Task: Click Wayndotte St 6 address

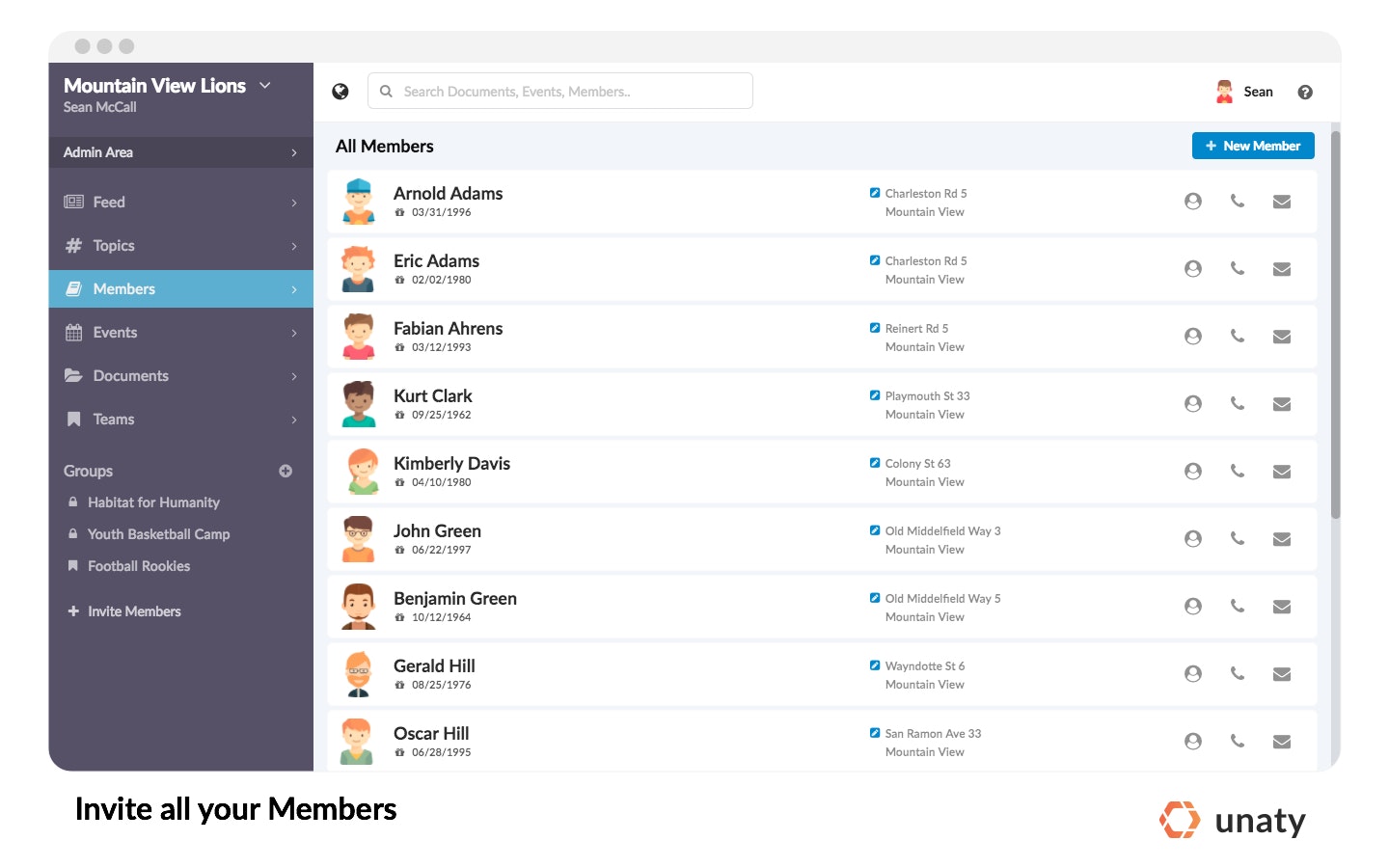Action: tap(924, 666)
